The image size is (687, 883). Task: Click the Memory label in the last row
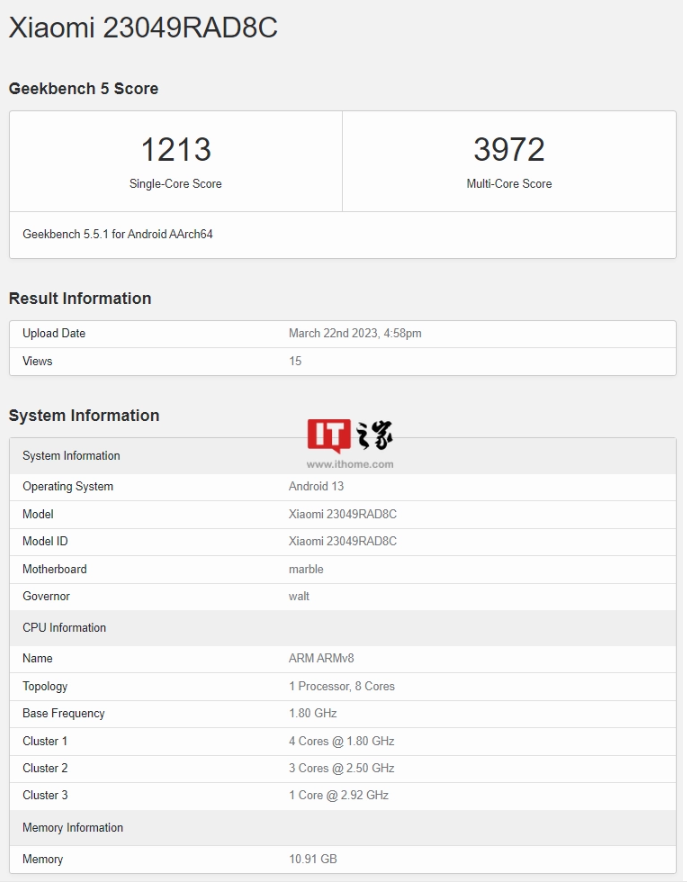pyautogui.click(x=43, y=859)
